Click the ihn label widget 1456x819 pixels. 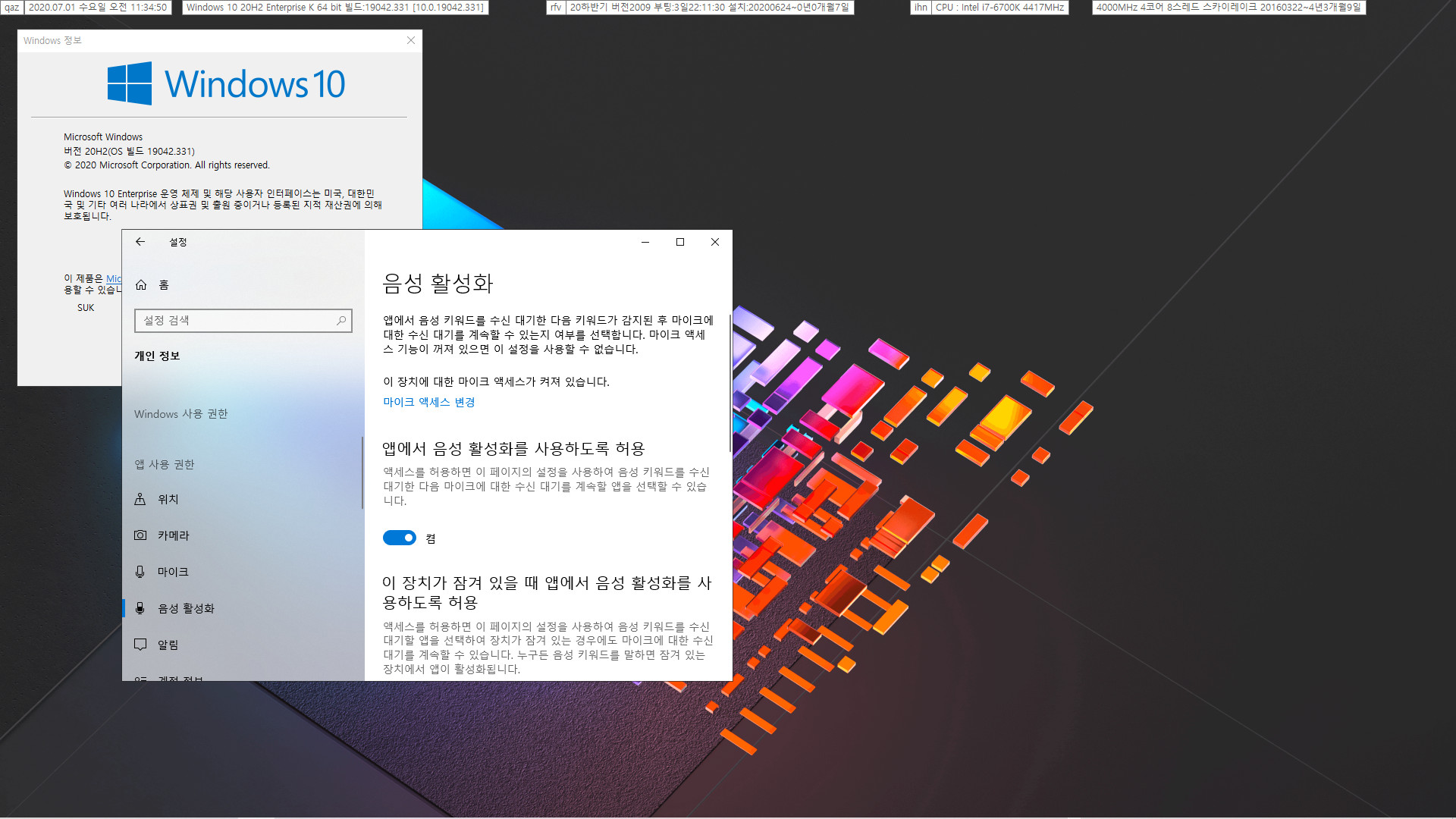click(x=921, y=8)
